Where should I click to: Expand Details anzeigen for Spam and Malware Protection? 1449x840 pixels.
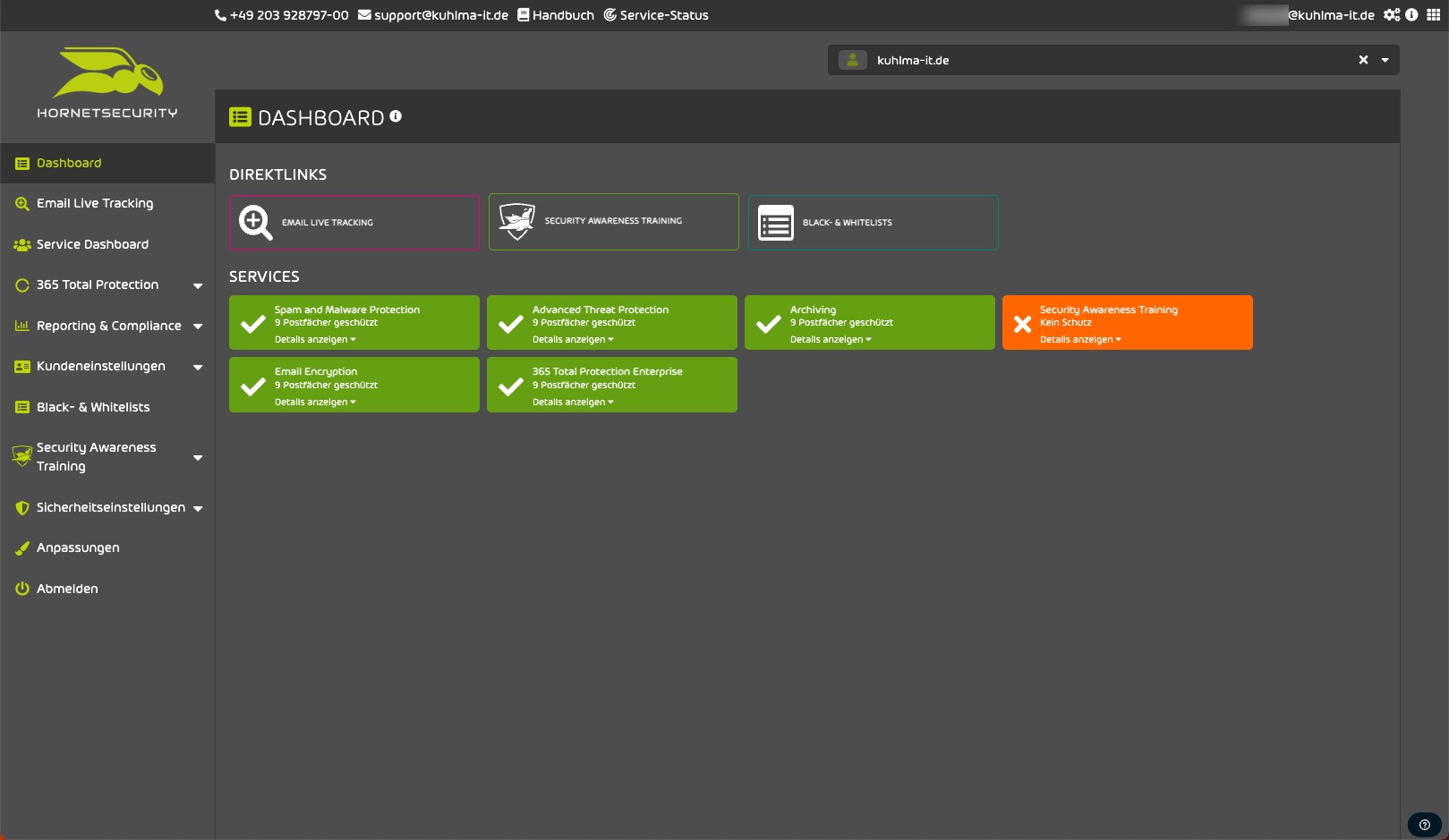point(315,340)
